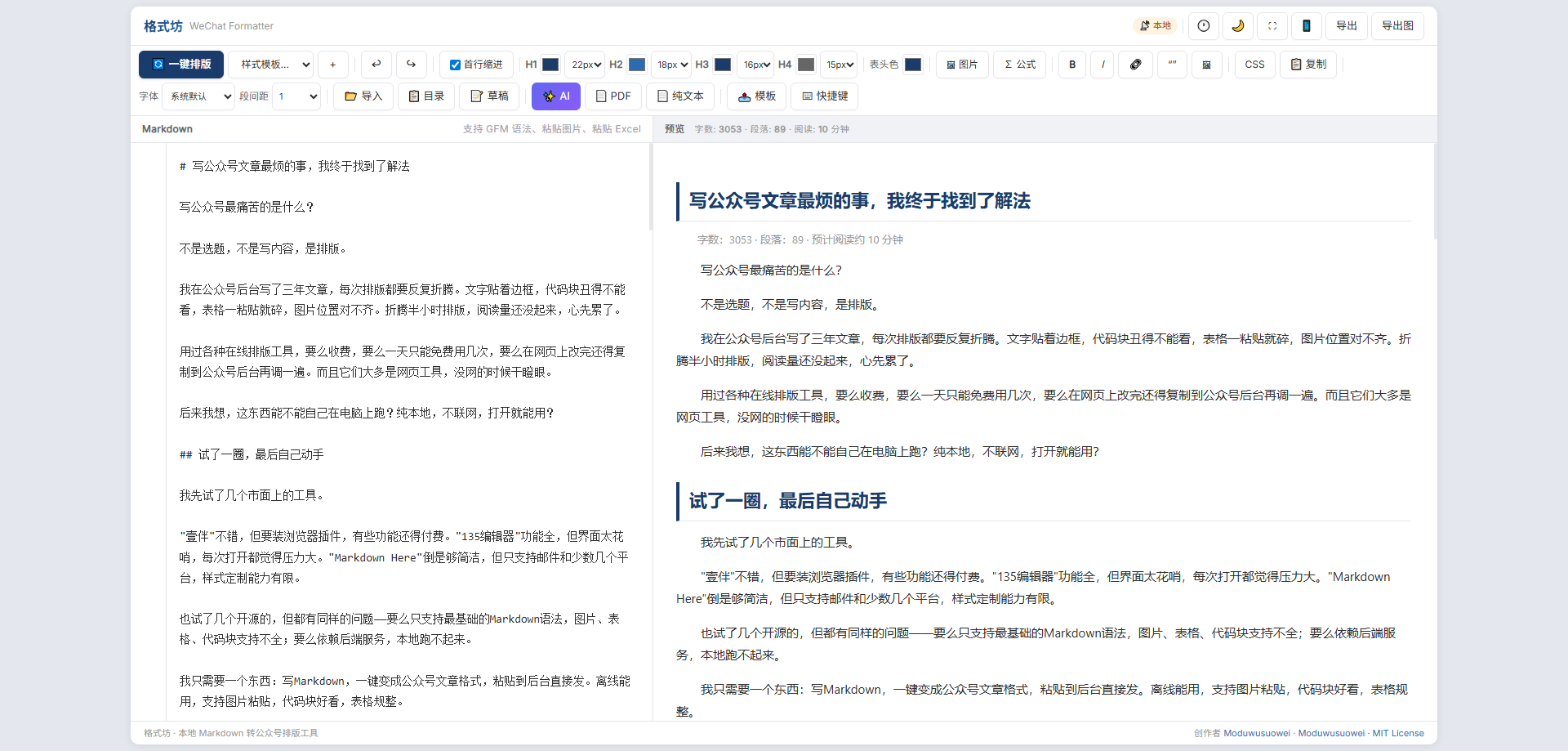Click the 导入 import folder button
The image size is (1568, 751).
pyautogui.click(x=363, y=96)
